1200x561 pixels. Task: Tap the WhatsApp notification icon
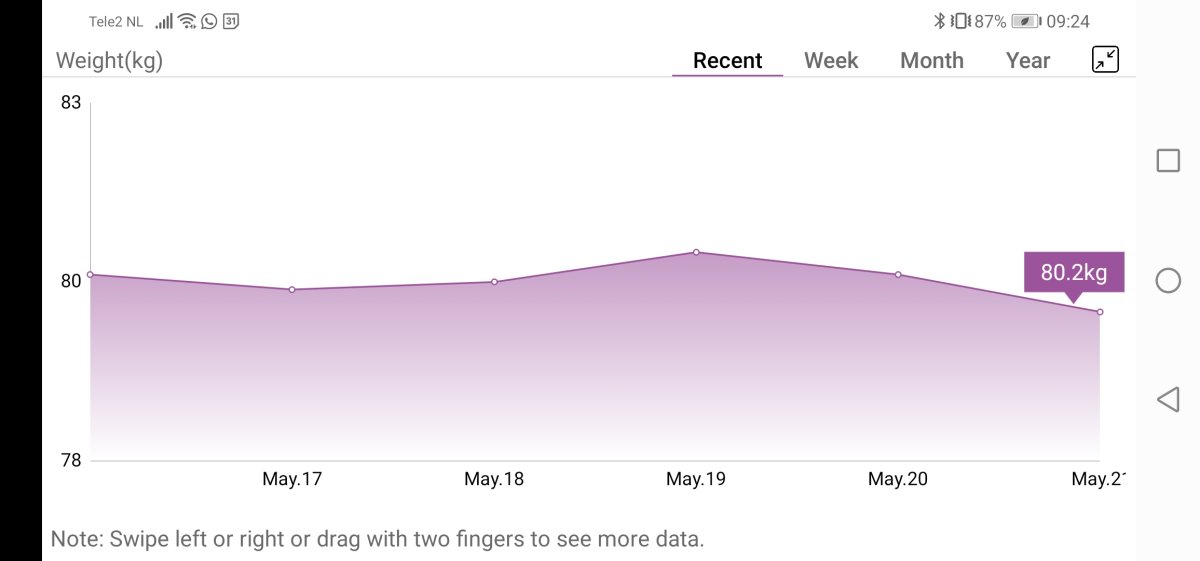point(209,21)
